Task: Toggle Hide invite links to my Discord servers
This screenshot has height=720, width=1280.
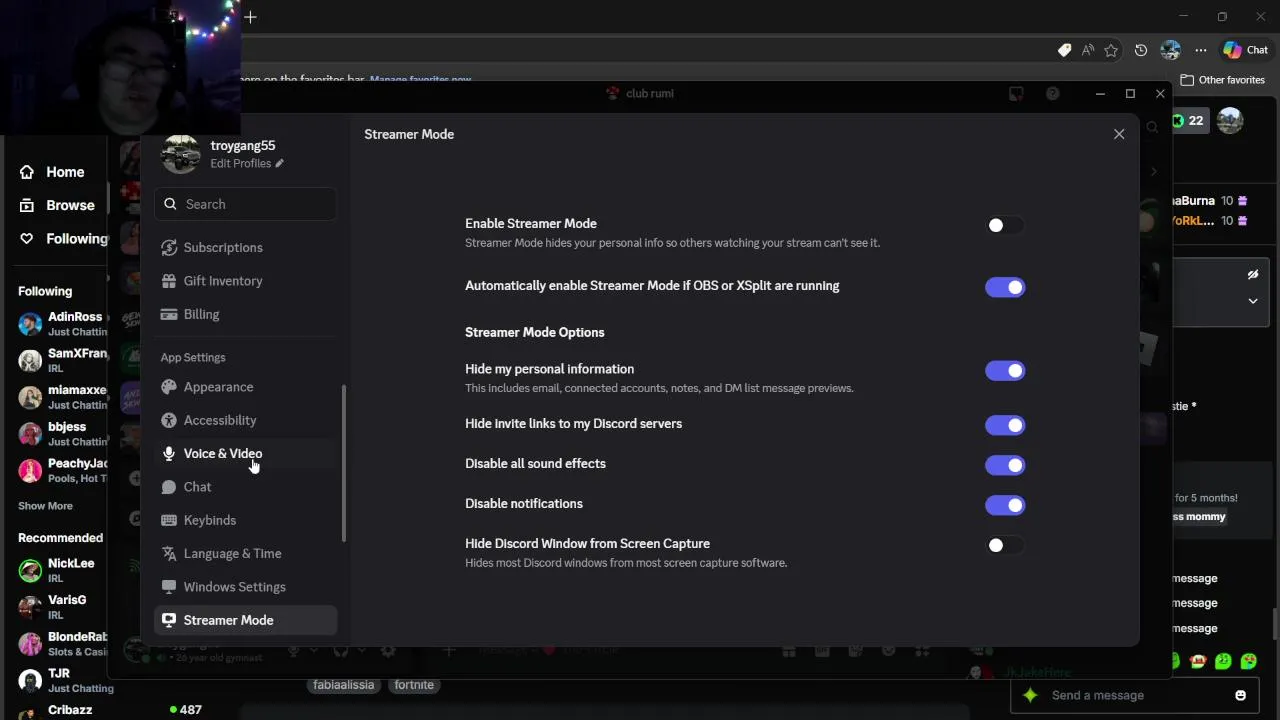Action: (1005, 425)
